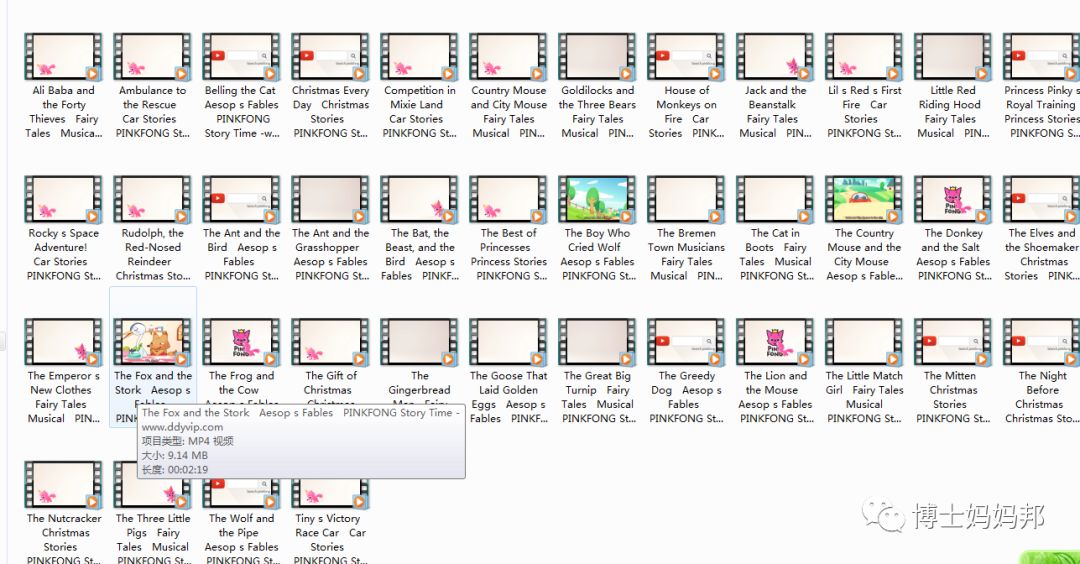
Task: Select The Little Match Girl video icon
Action: pyautogui.click(x=864, y=342)
